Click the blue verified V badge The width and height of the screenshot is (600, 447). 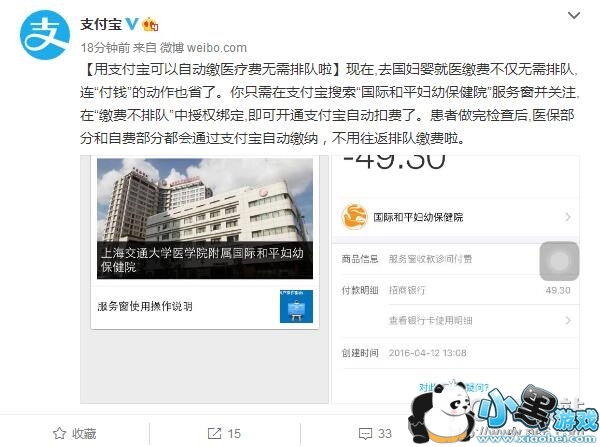coord(132,24)
